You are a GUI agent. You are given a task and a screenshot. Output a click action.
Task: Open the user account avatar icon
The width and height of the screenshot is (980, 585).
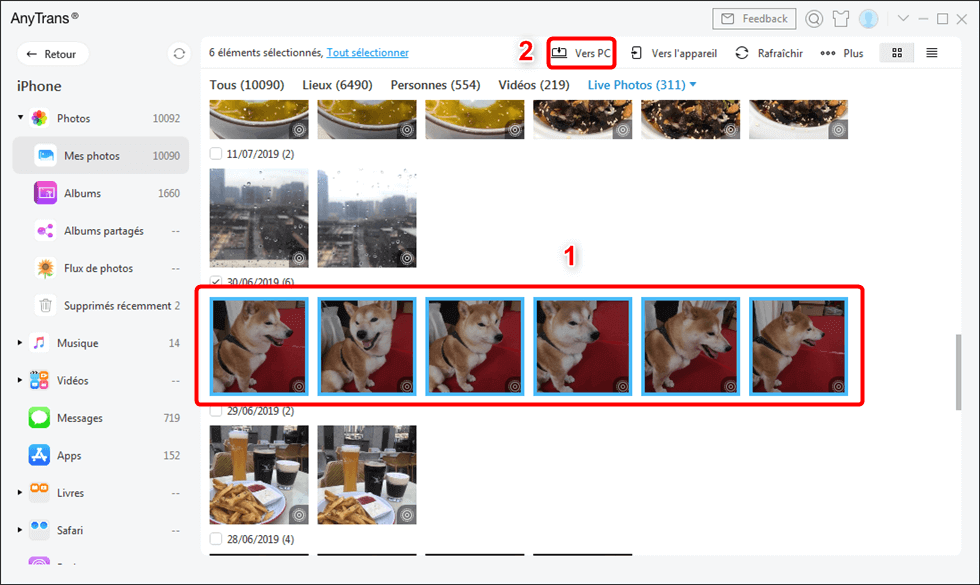pos(869,19)
